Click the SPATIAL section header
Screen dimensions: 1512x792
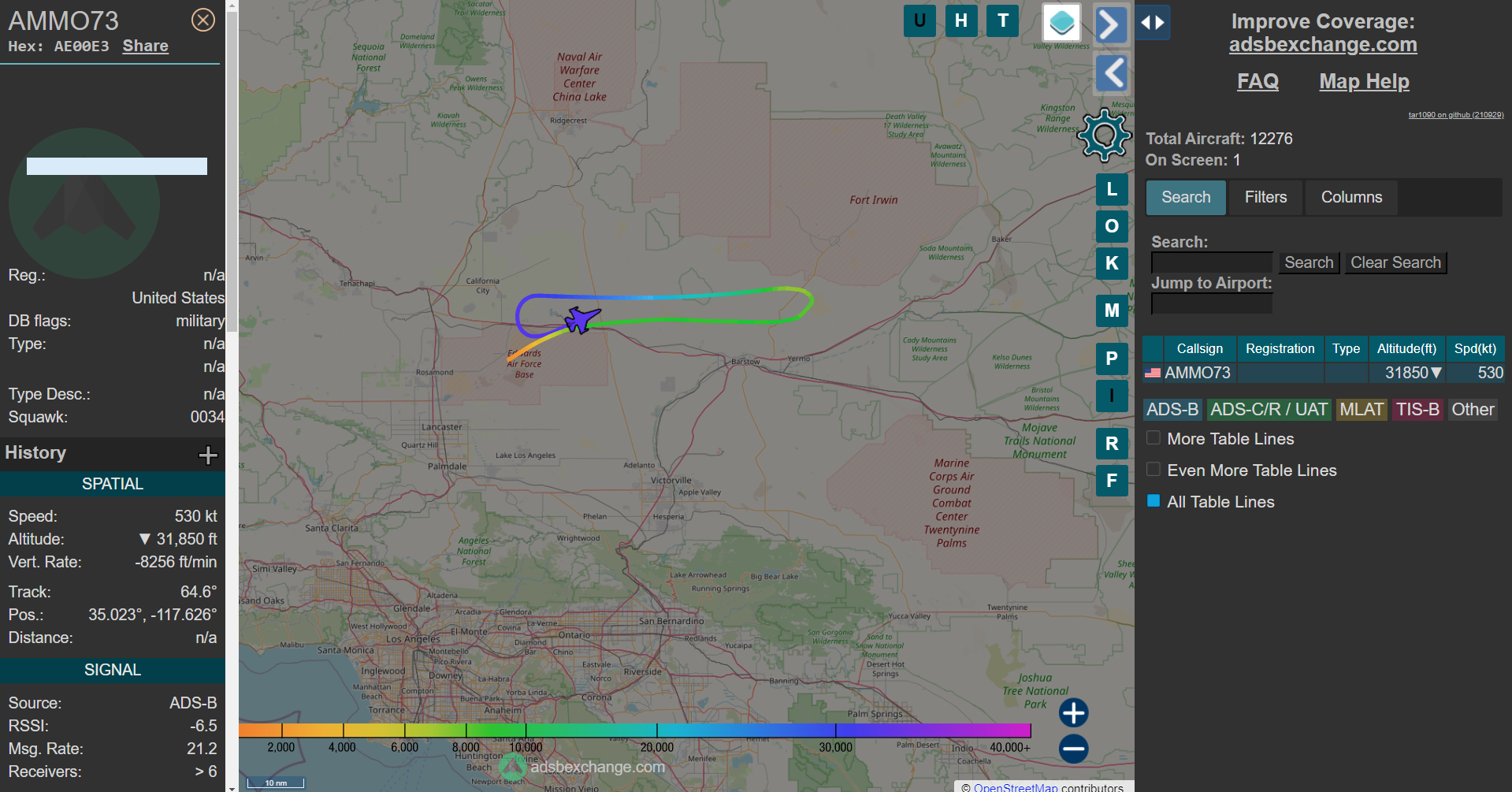click(x=113, y=484)
